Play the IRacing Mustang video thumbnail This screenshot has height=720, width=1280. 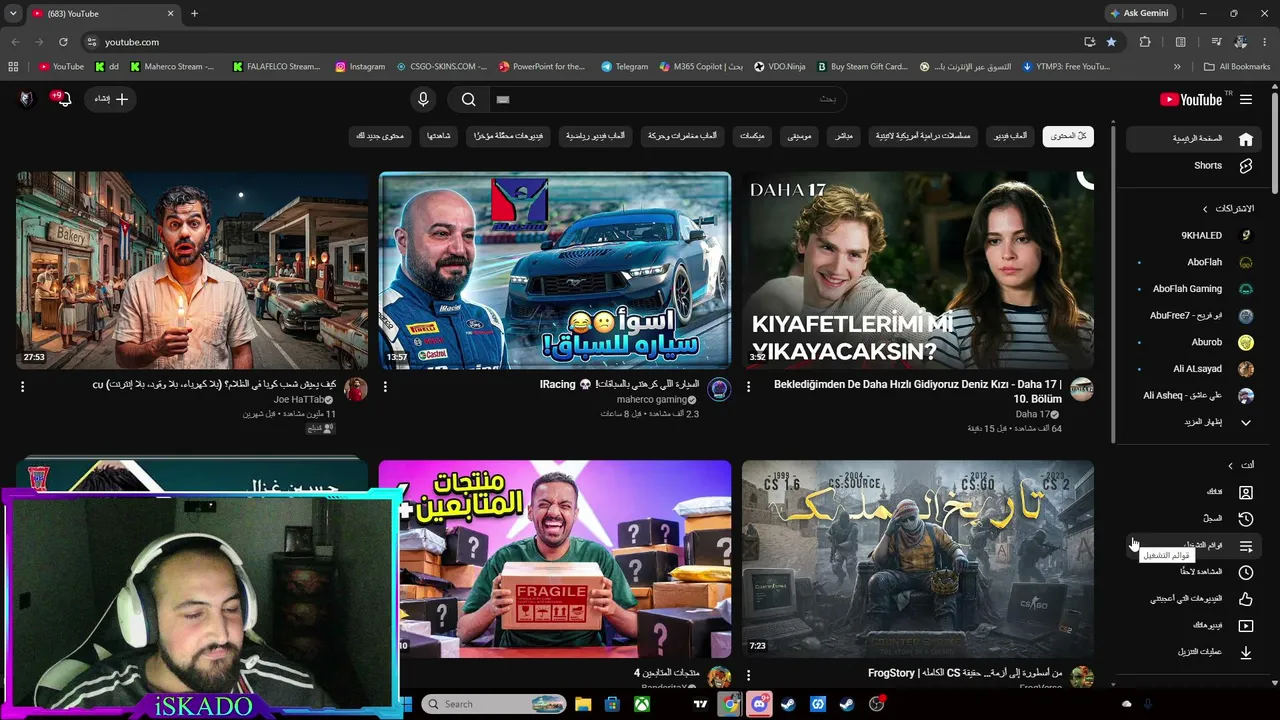[555, 271]
